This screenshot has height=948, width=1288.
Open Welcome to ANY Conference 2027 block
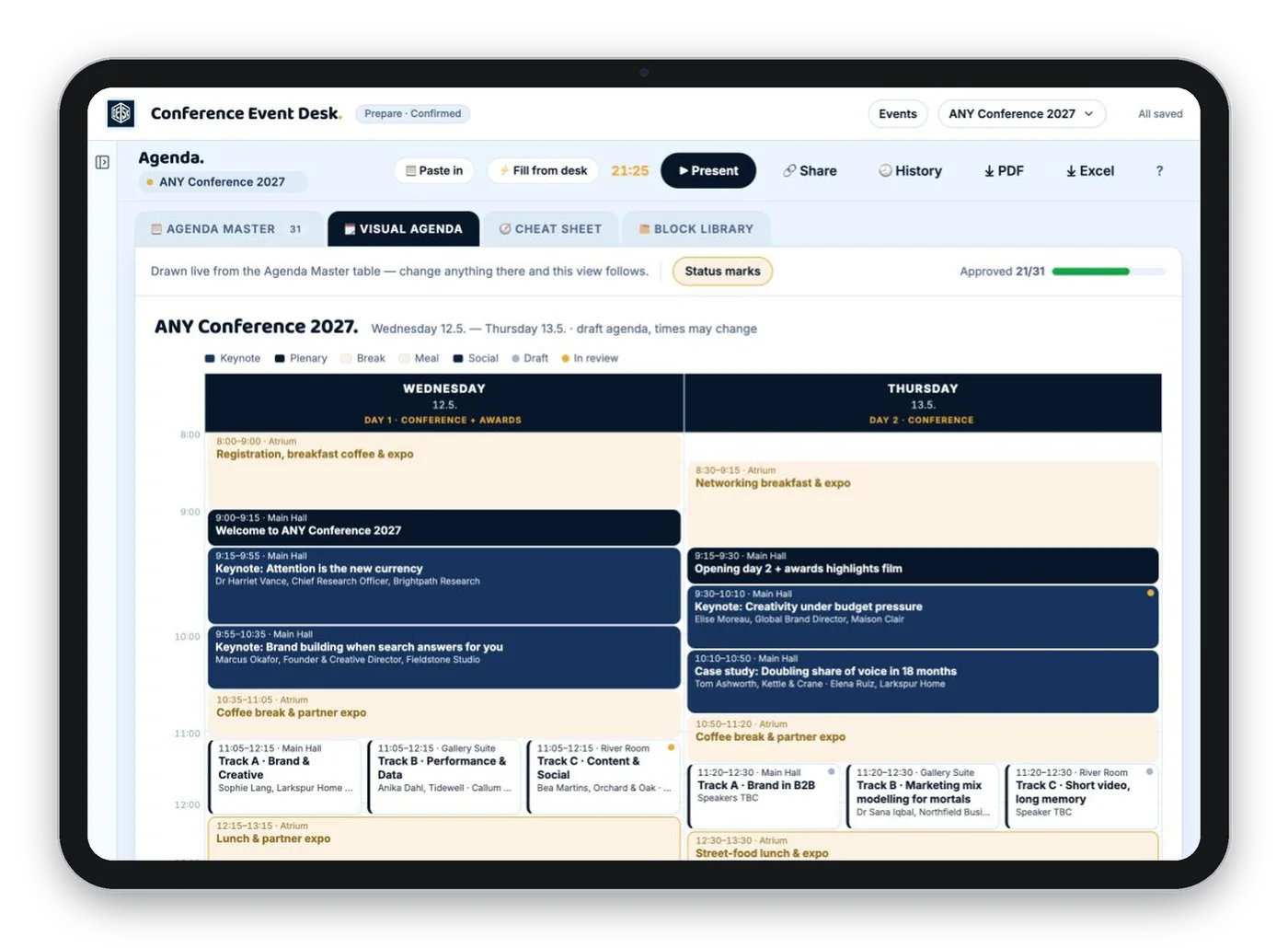point(444,527)
